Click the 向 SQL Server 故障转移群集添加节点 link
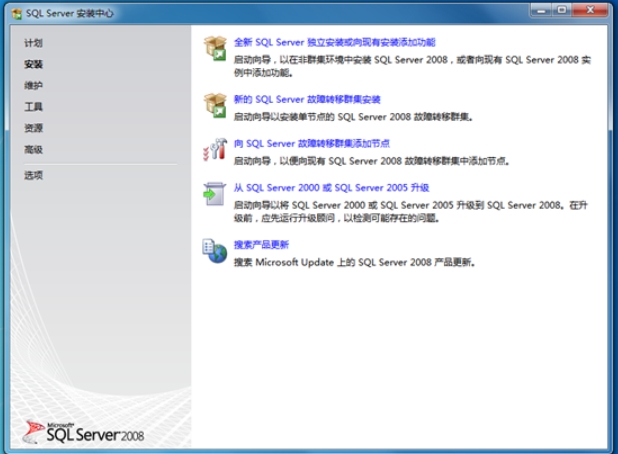 point(312,143)
